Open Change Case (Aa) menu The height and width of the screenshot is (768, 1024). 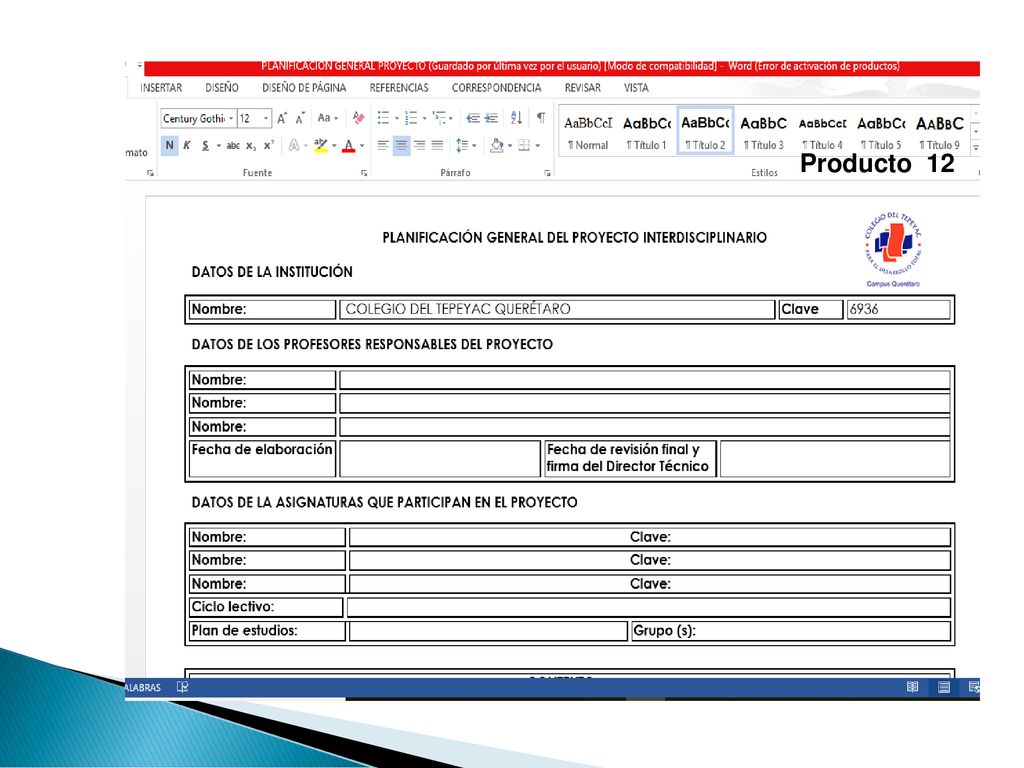[x=327, y=118]
